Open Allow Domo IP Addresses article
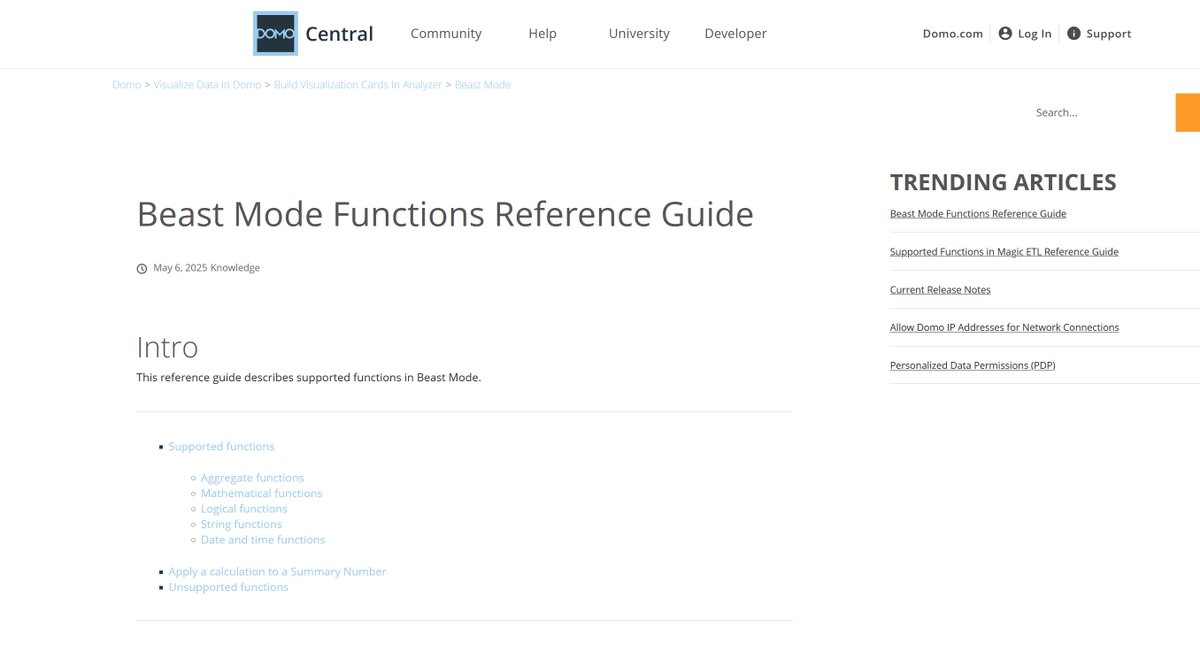Image resolution: width=1200 pixels, height=652 pixels. (x=1004, y=328)
